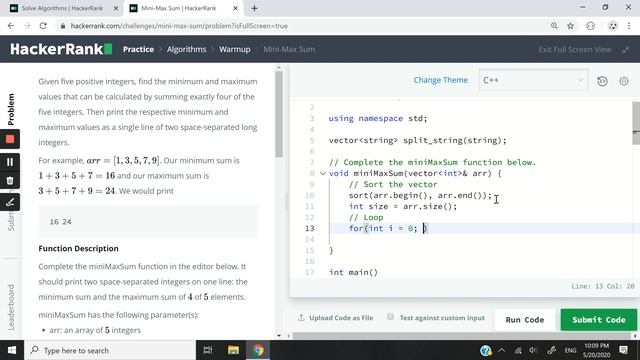Click the Upload Code as File button
The image size is (640, 360).
tap(336, 318)
